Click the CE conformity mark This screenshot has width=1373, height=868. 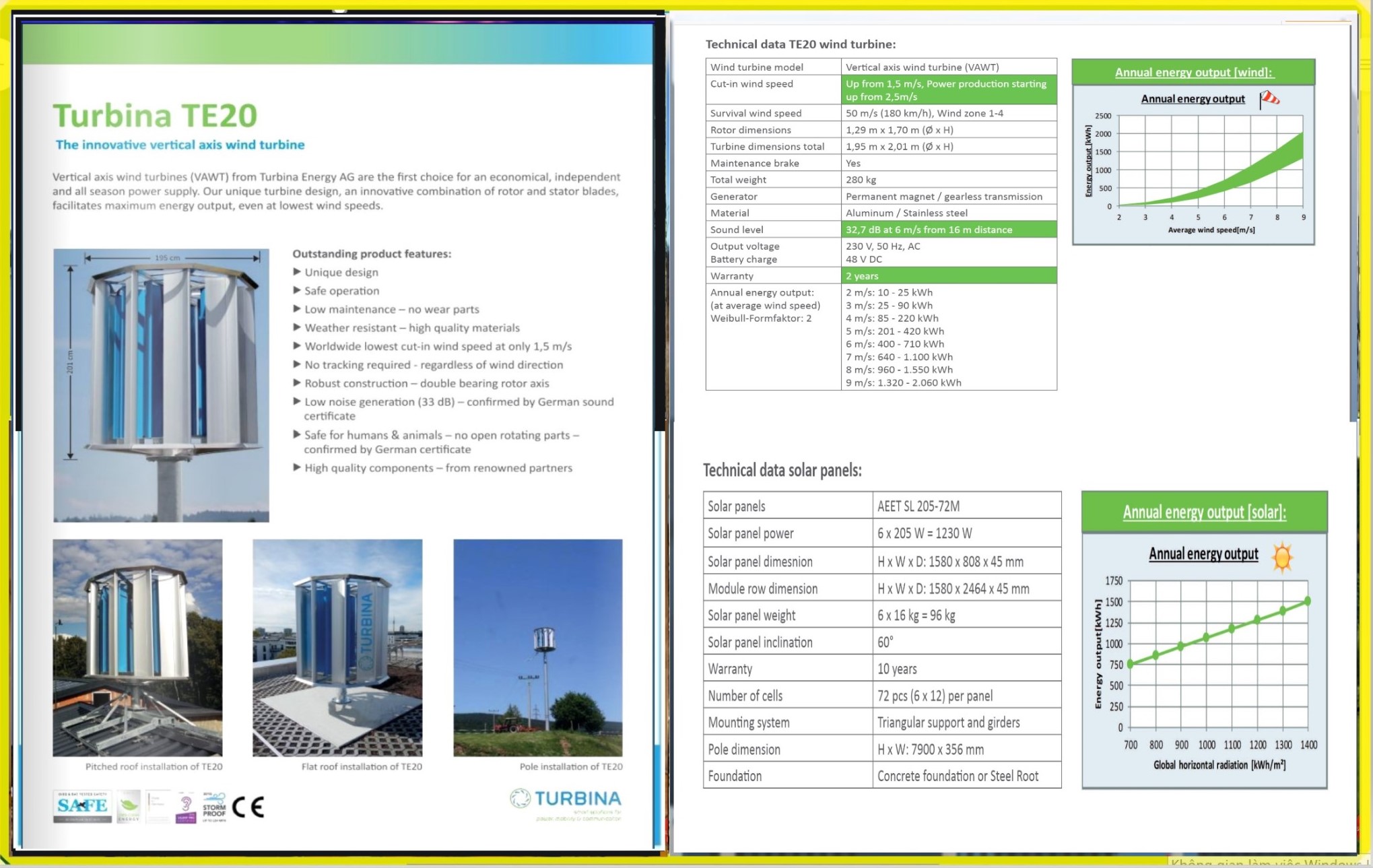click(x=248, y=807)
